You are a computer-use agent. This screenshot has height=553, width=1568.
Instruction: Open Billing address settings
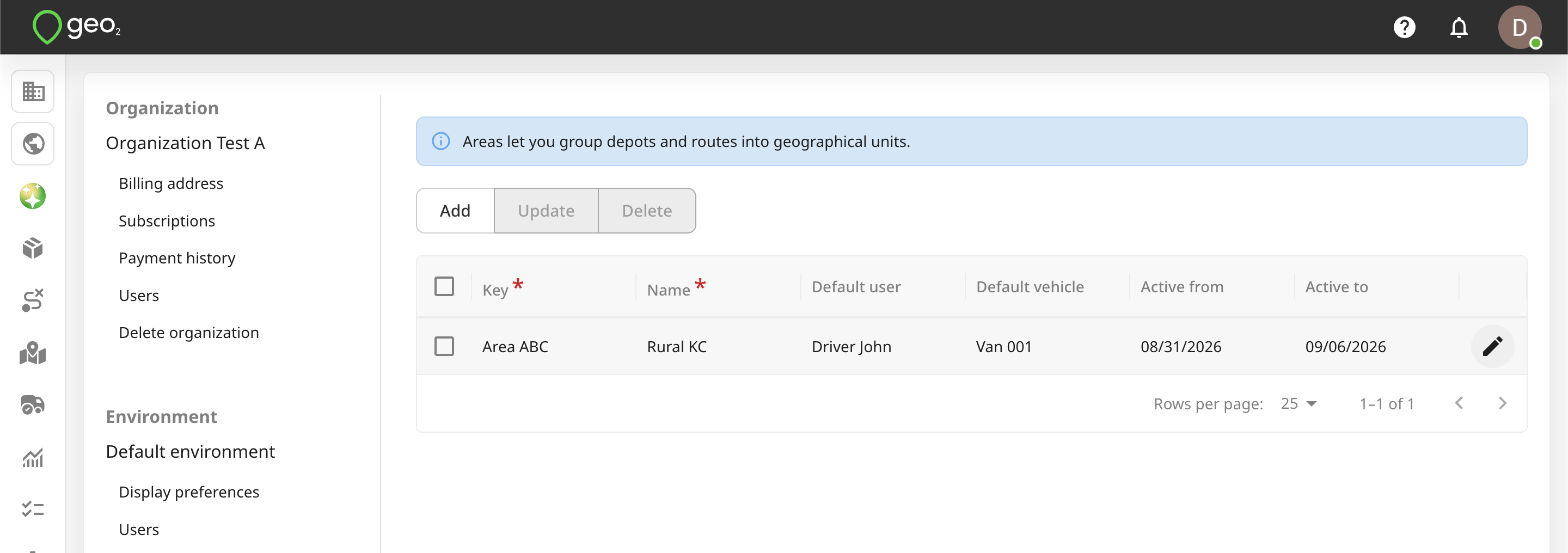(171, 184)
